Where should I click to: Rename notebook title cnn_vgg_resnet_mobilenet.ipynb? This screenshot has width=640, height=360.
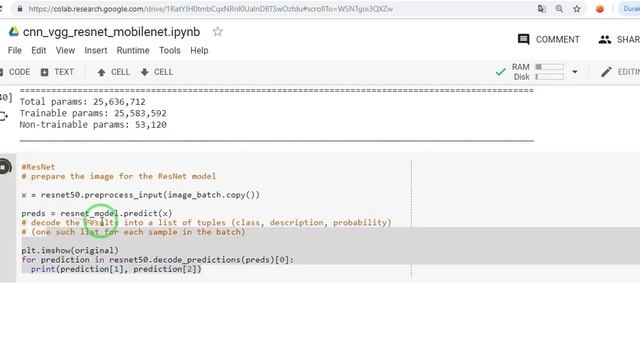pos(111,32)
